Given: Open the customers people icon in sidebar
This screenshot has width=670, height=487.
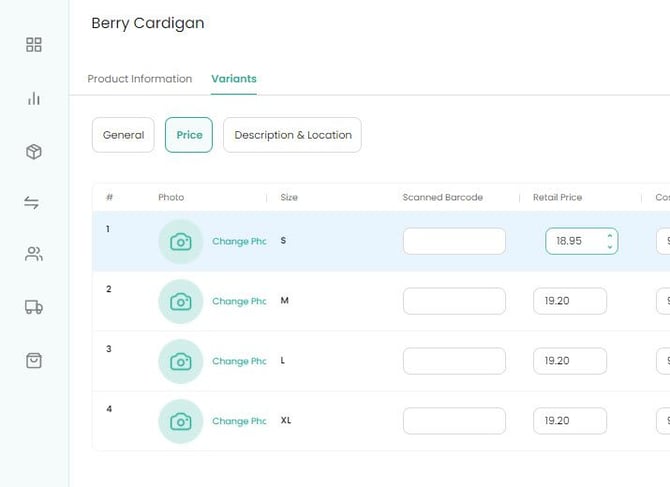Looking at the screenshot, I should [x=34, y=255].
